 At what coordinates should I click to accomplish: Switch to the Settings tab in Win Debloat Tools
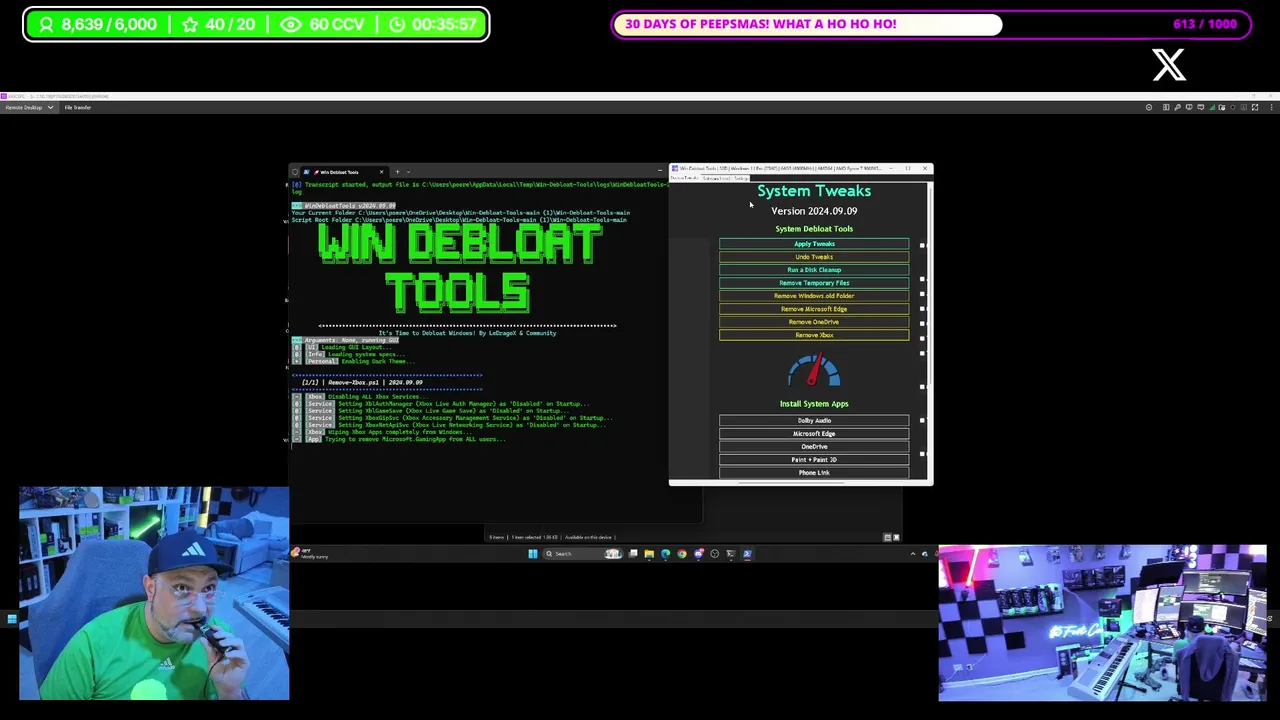pyautogui.click(x=741, y=178)
